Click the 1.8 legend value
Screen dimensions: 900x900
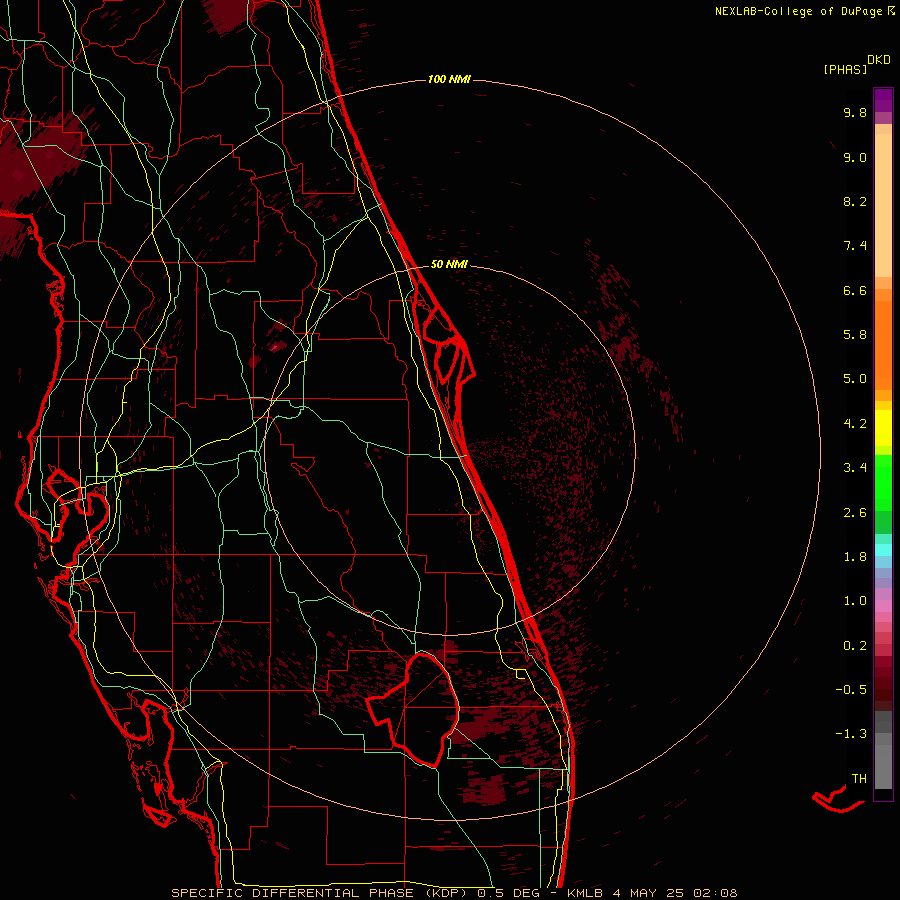(x=855, y=557)
